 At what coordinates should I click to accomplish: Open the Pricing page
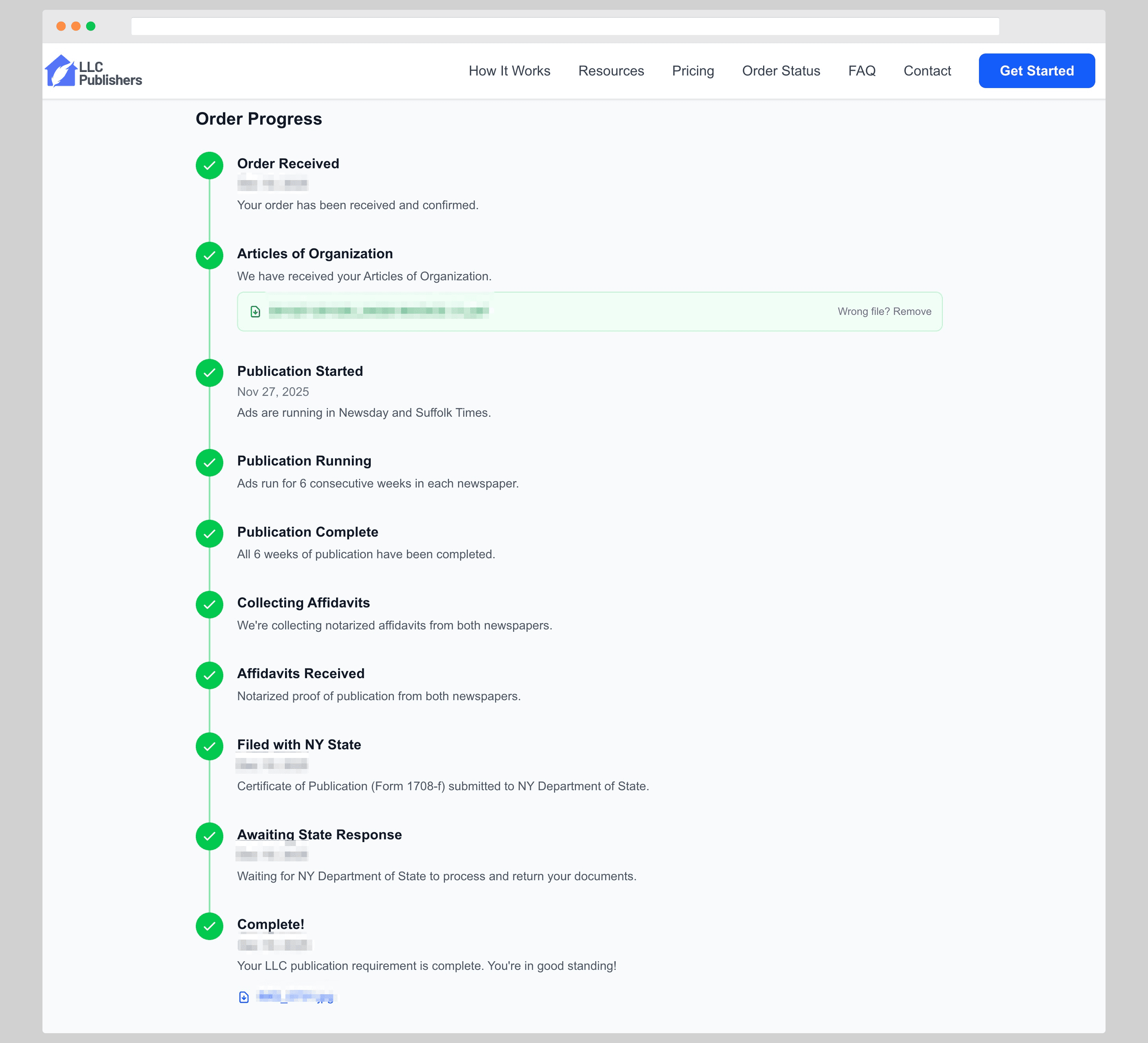tap(693, 71)
